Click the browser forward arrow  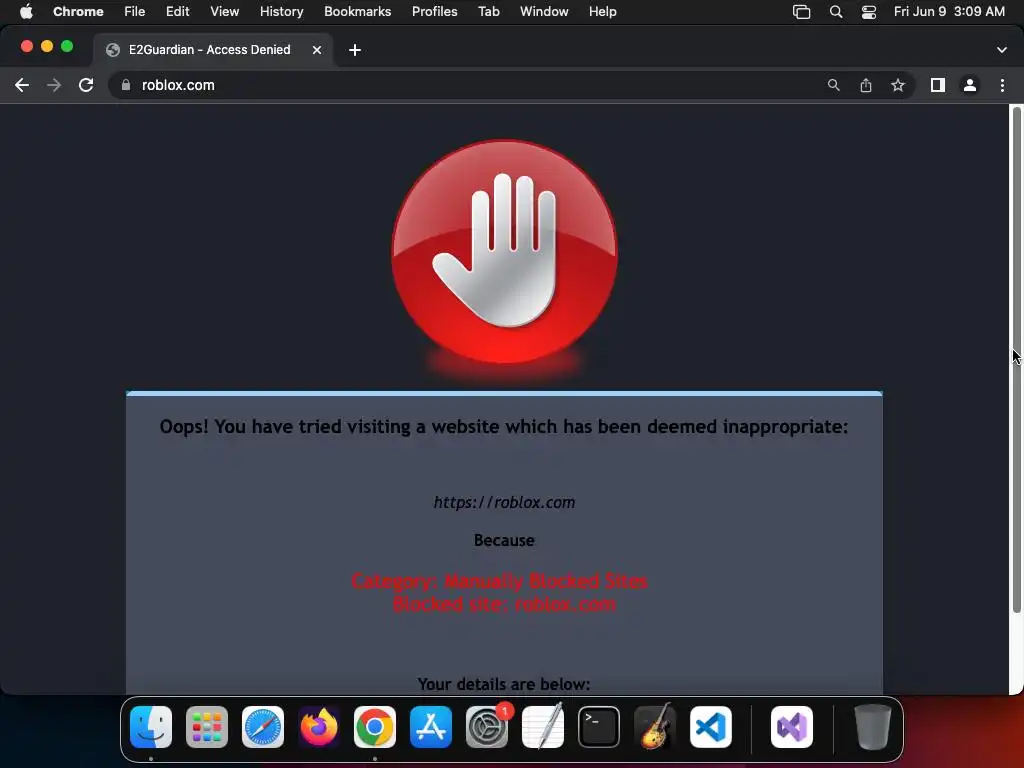(x=54, y=85)
